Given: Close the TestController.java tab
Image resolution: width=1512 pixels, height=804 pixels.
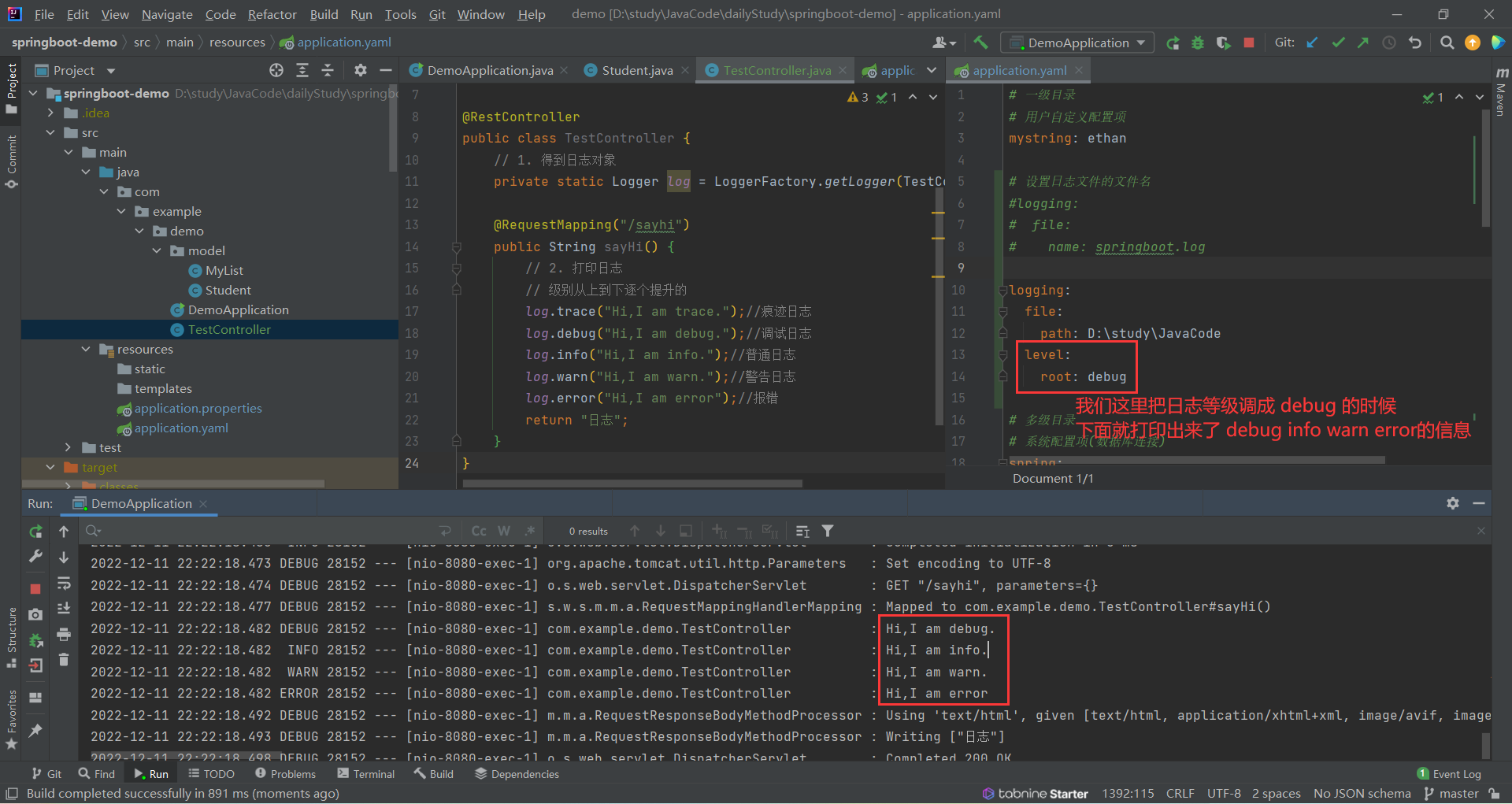Looking at the screenshot, I should pyautogui.click(x=843, y=70).
